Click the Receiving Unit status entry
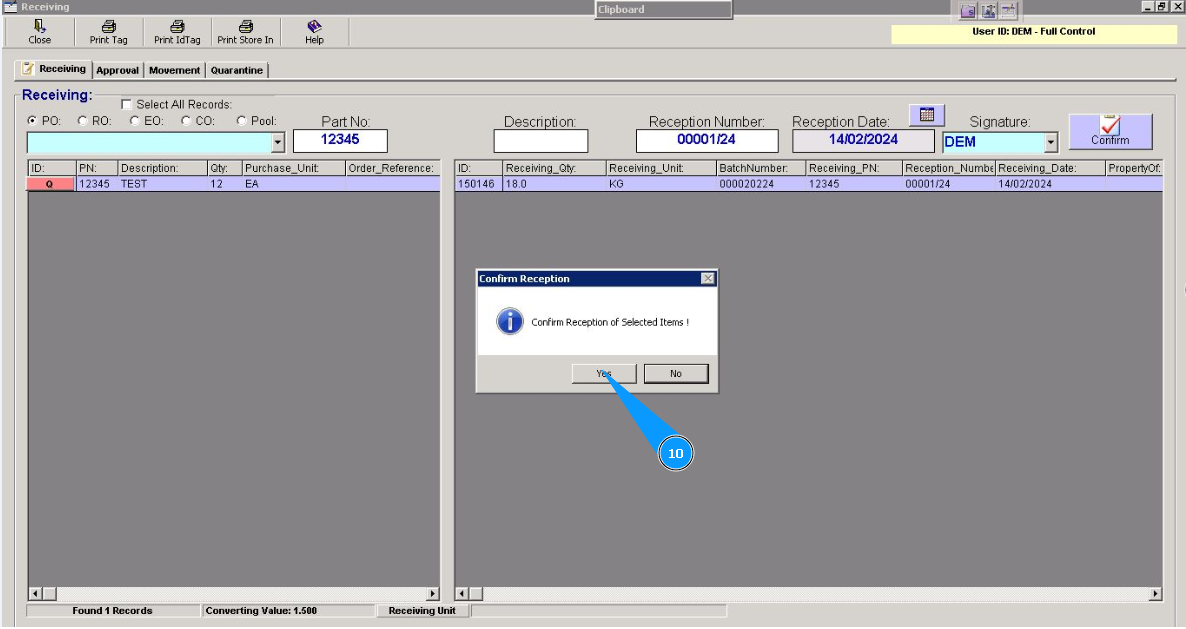 [422, 611]
